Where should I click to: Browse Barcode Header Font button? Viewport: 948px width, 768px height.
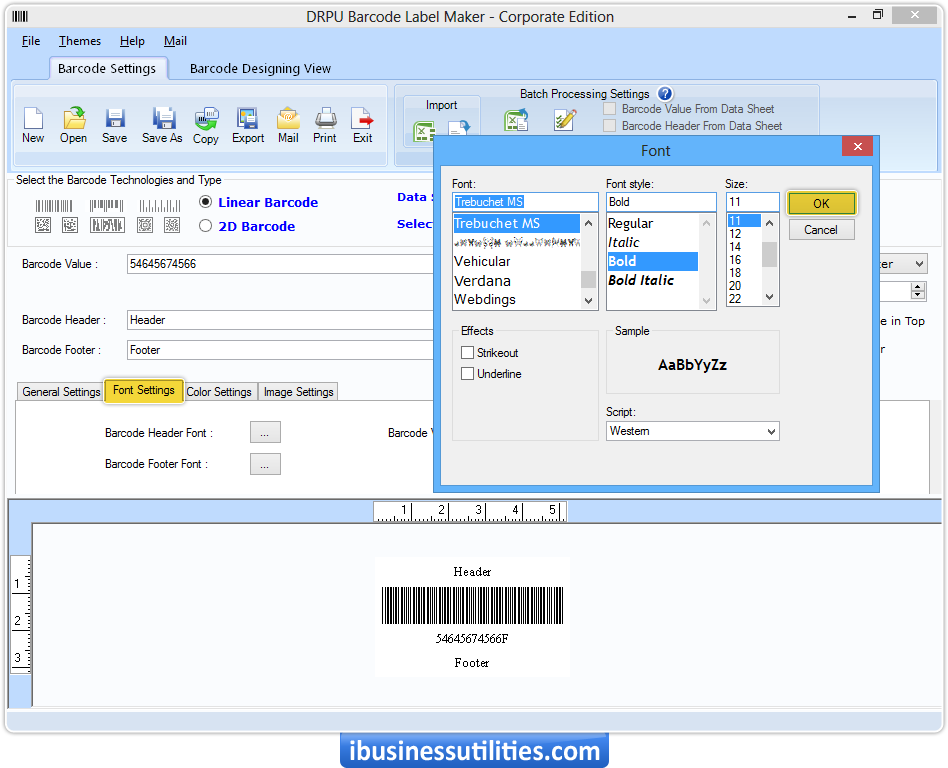pyautogui.click(x=265, y=433)
